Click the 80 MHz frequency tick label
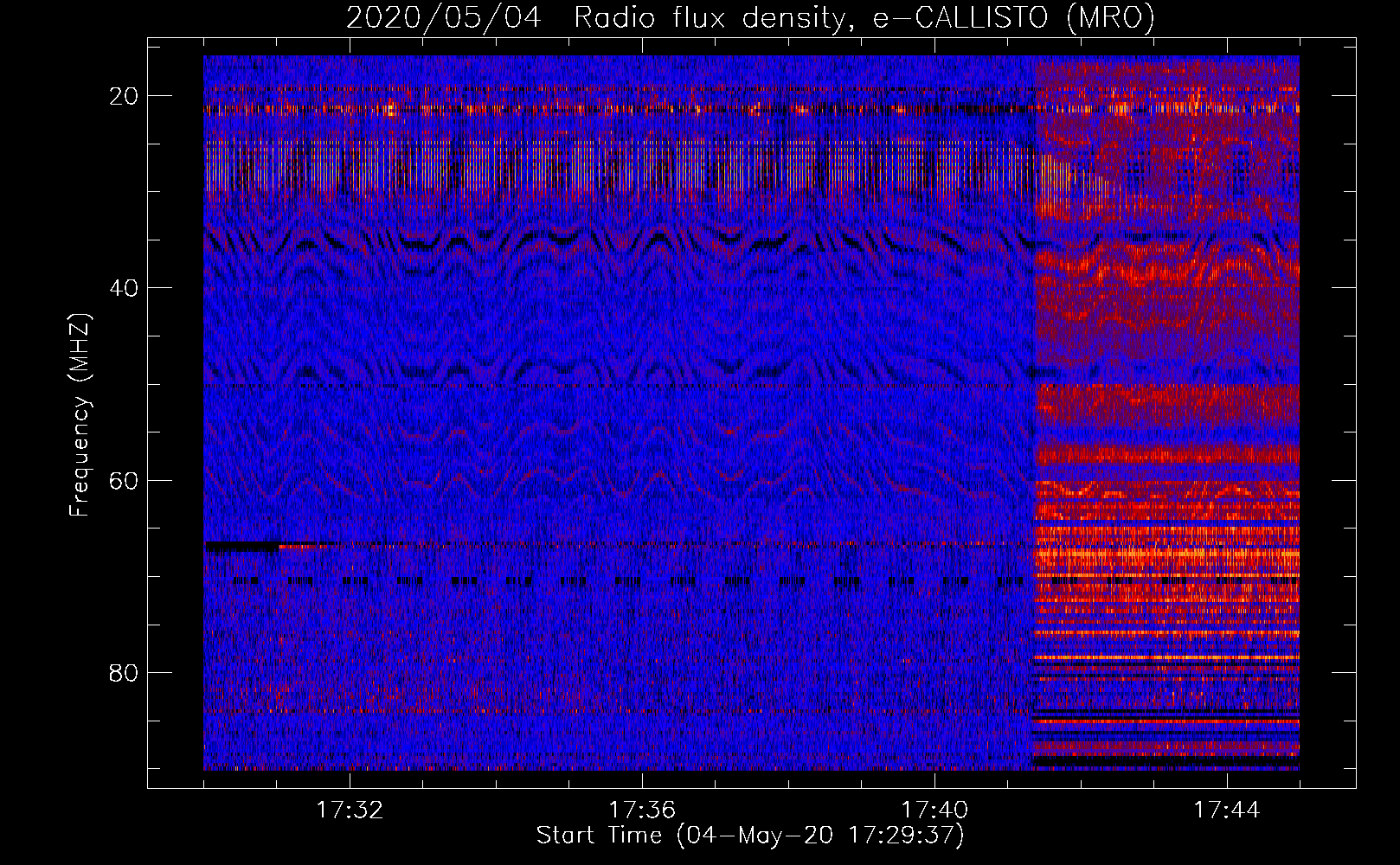This screenshot has height=865, width=1400. [124, 672]
